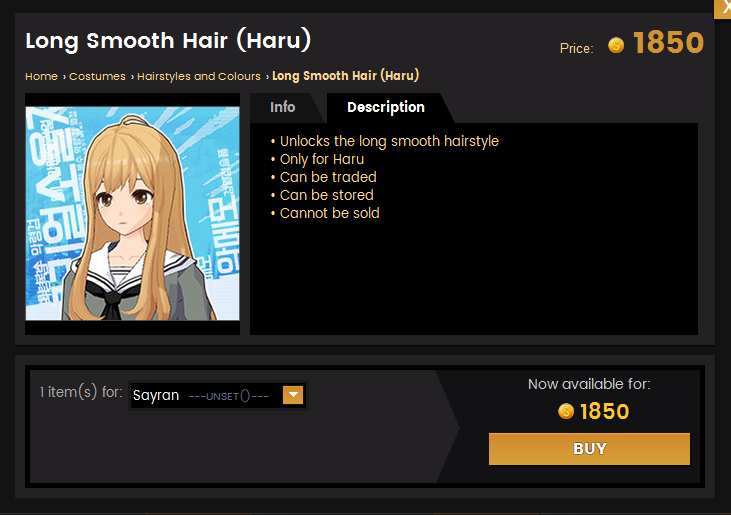Click the 'Unlocks the long smooth hairstyle' line
Image resolution: width=731 pixels, height=515 pixels.
coord(389,141)
